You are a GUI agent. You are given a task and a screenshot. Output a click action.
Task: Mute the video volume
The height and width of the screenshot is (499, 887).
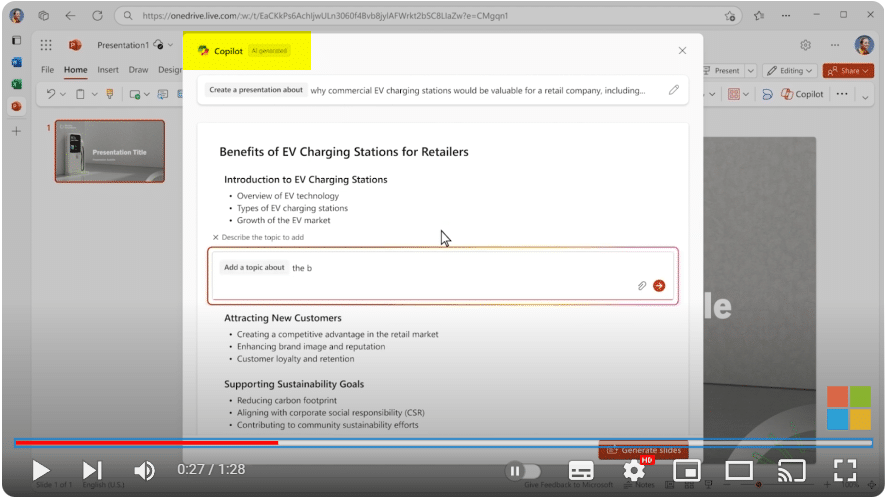(x=144, y=470)
